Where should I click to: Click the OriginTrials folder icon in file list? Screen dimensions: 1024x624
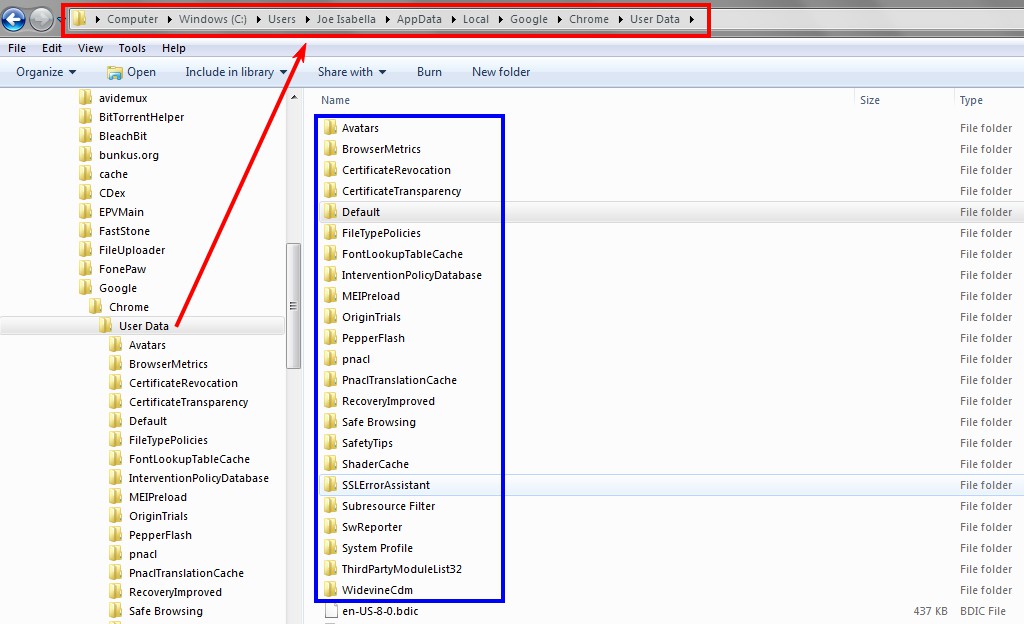coord(330,317)
